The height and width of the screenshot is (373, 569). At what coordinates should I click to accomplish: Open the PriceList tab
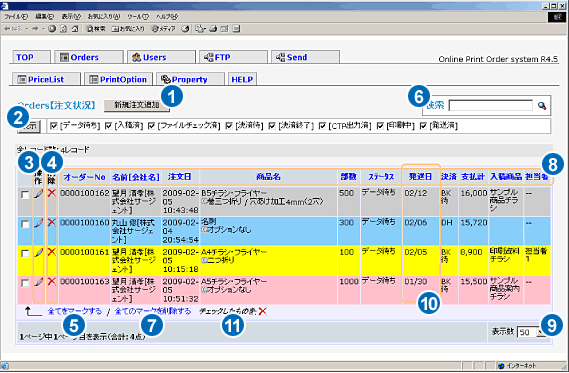[x=46, y=79]
